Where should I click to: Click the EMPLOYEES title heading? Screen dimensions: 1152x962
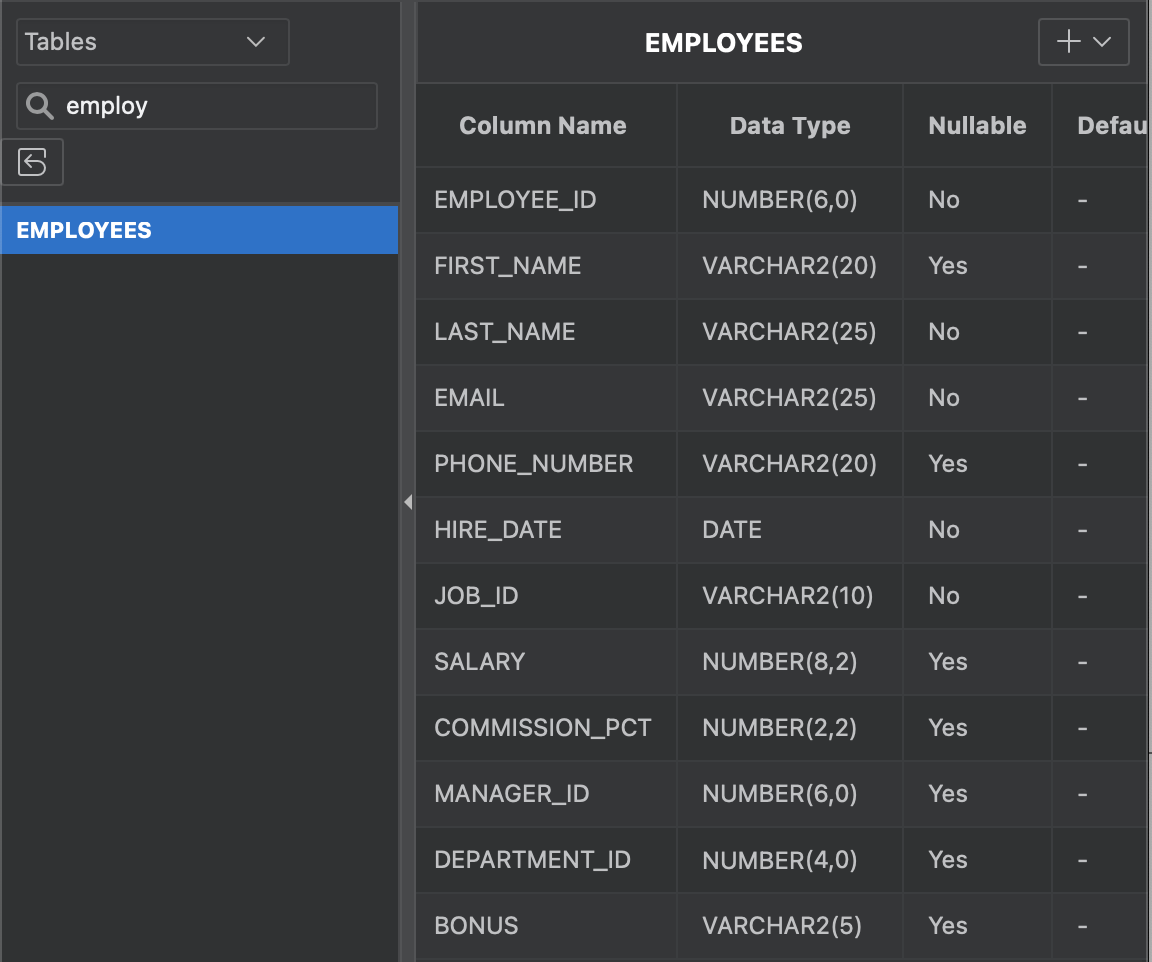pos(724,43)
